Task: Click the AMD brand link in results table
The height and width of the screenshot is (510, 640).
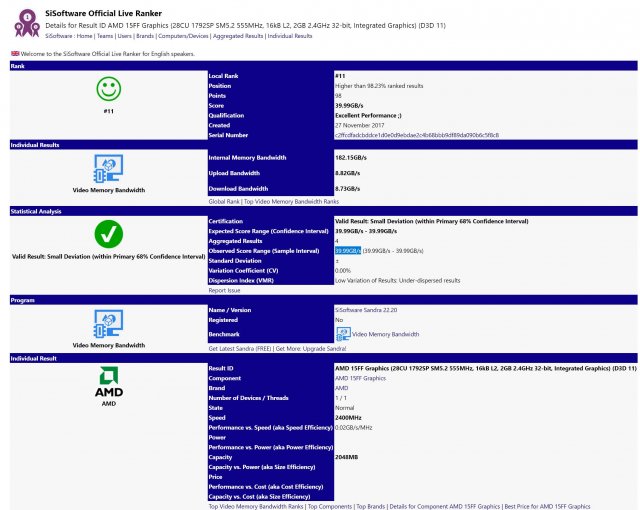Action: [x=340, y=387]
